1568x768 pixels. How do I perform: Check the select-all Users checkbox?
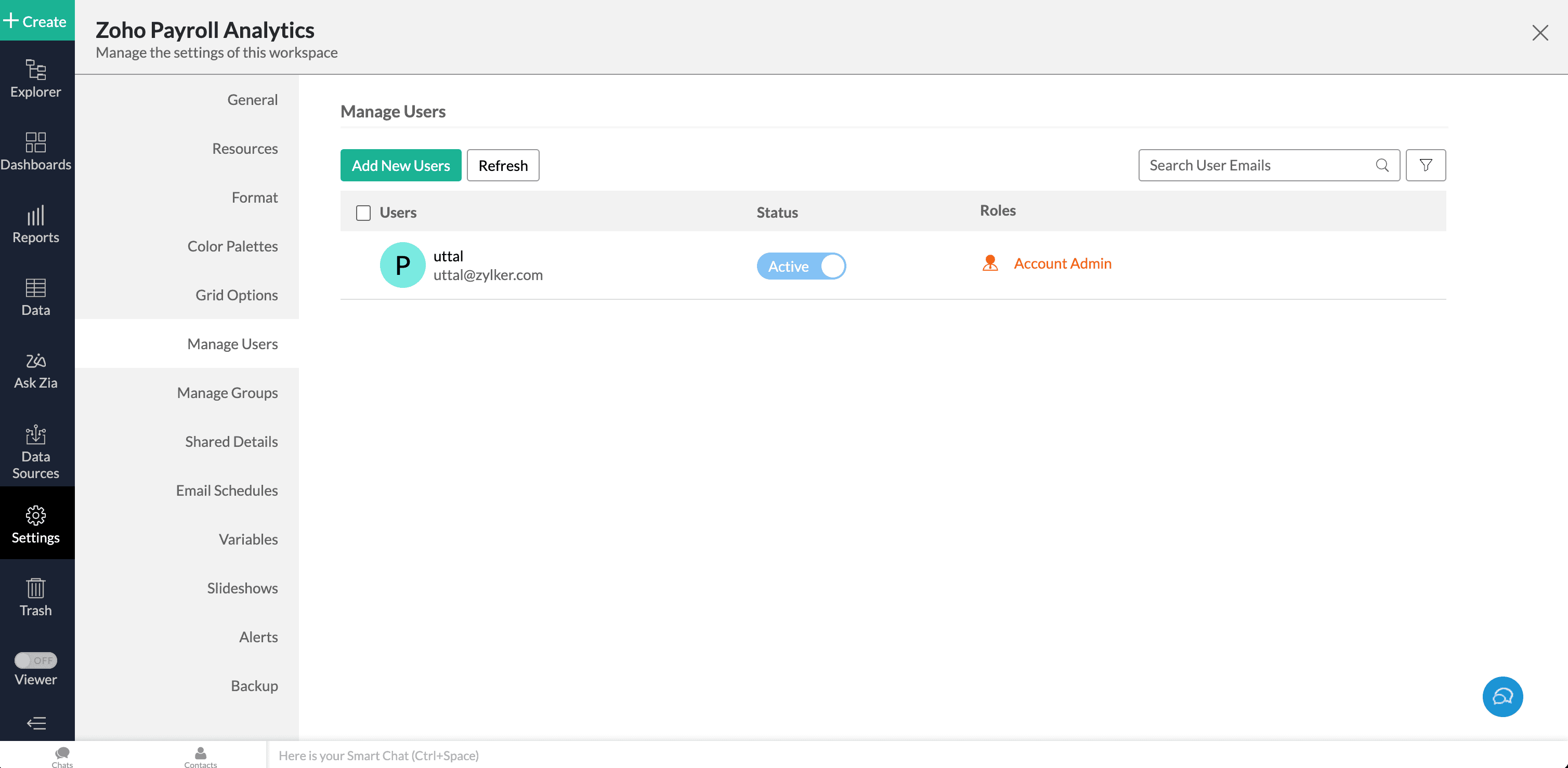coord(363,213)
